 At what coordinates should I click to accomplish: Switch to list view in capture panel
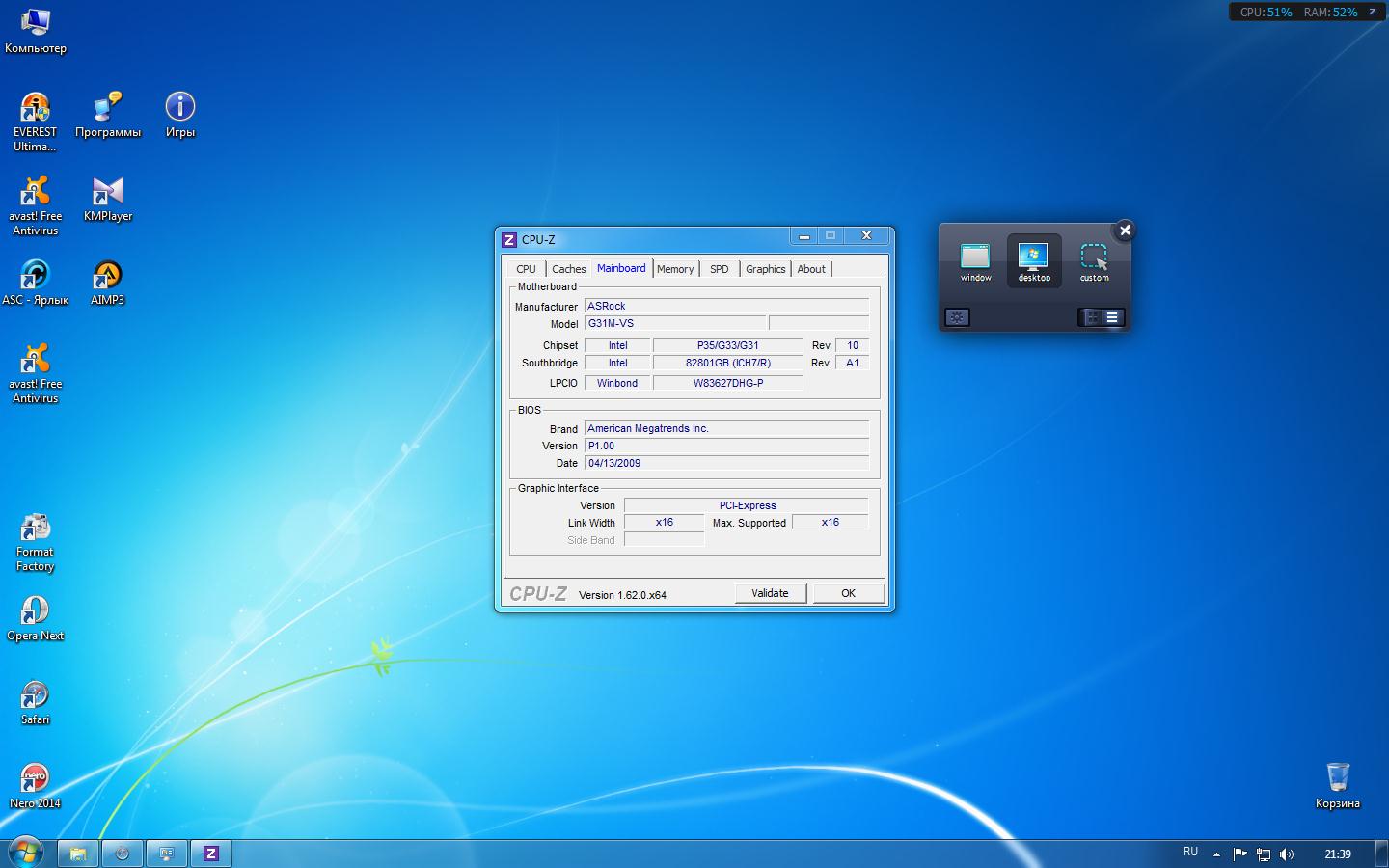[1112, 317]
